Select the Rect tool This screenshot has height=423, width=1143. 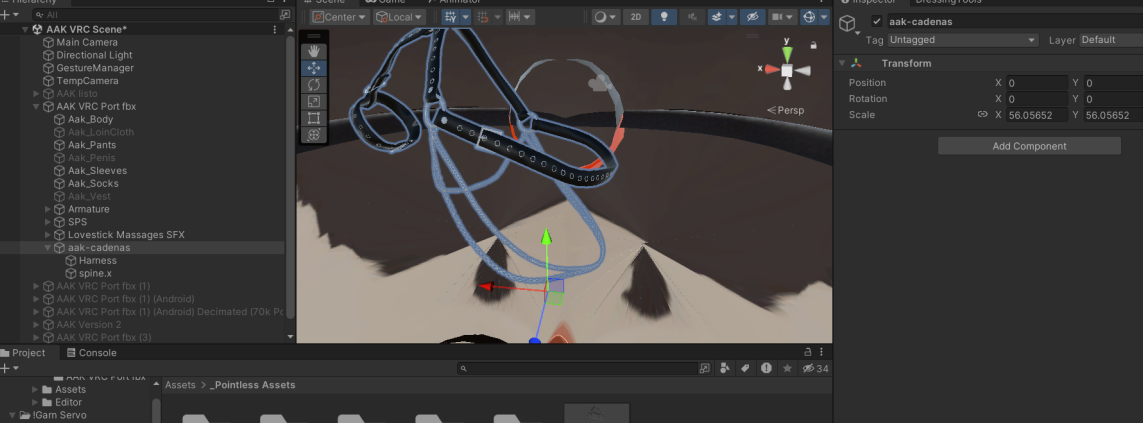click(x=314, y=118)
